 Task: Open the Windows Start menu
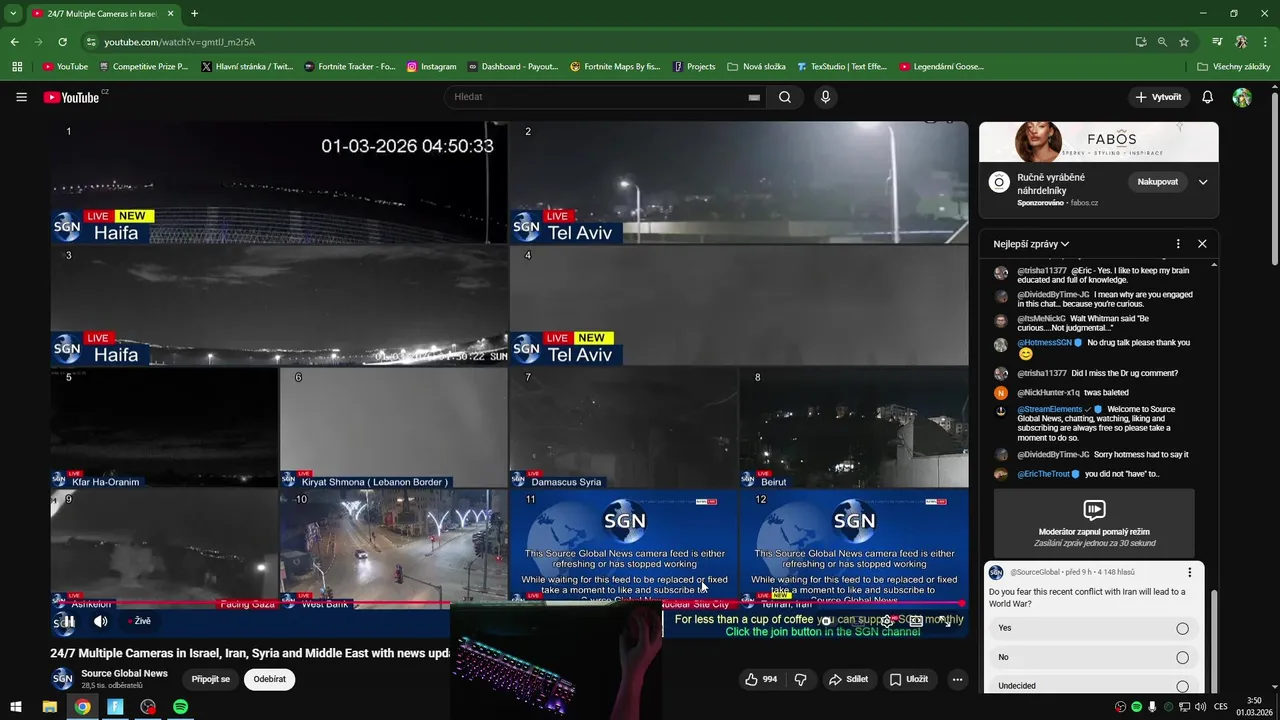tap(16, 706)
